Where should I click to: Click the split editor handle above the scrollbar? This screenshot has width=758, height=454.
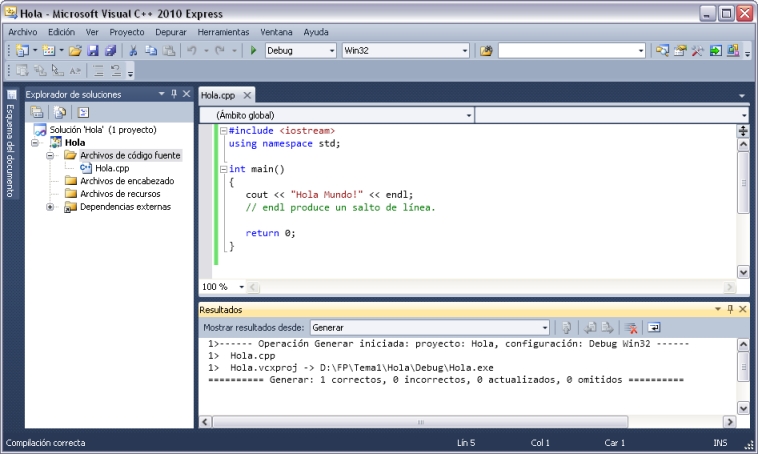(743, 131)
